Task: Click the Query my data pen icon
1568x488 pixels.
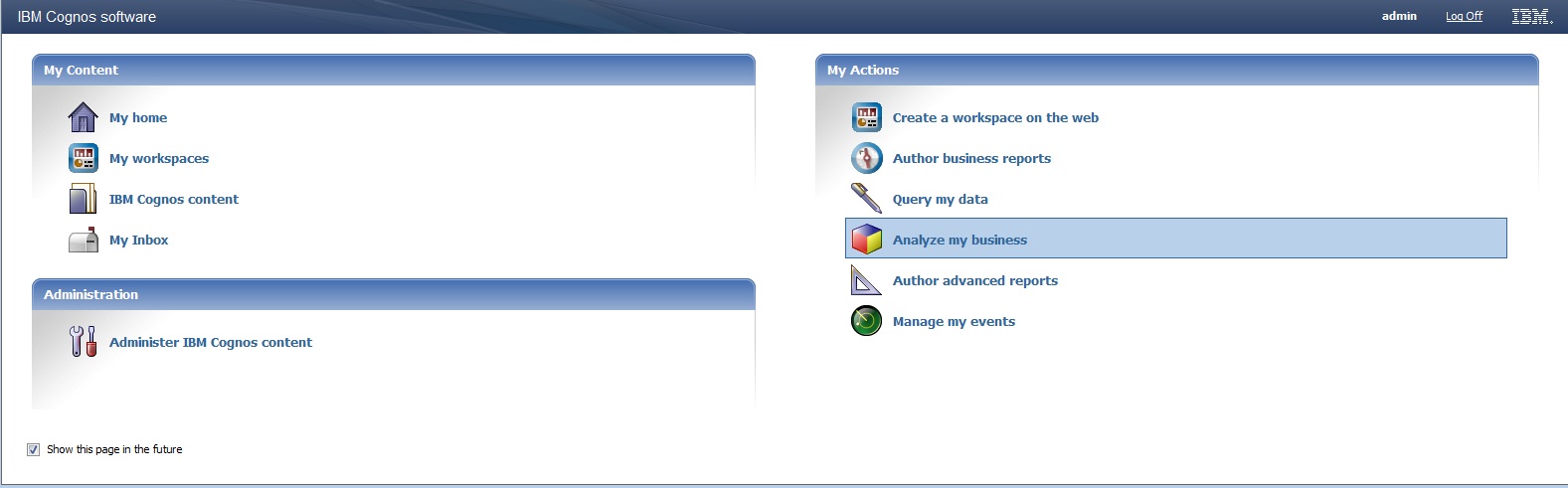Action: click(866, 199)
